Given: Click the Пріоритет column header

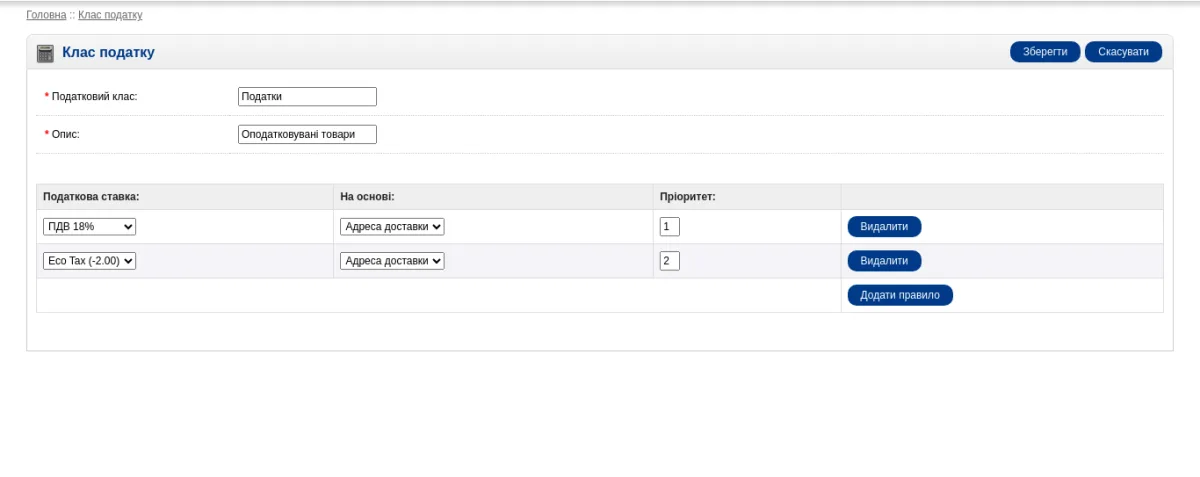Looking at the screenshot, I should tap(688, 197).
